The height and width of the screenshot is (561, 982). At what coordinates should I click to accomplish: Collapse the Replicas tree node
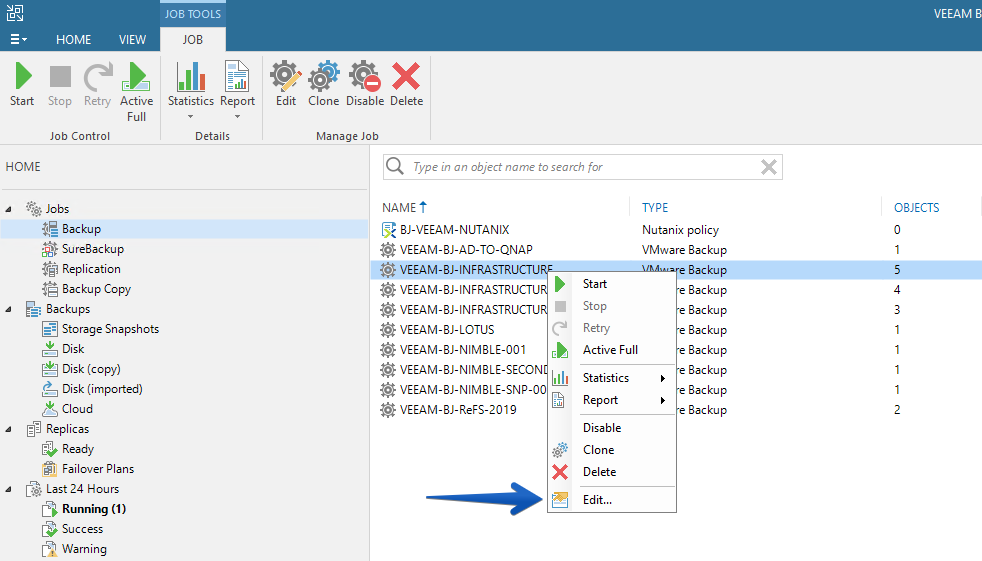tap(9, 430)
